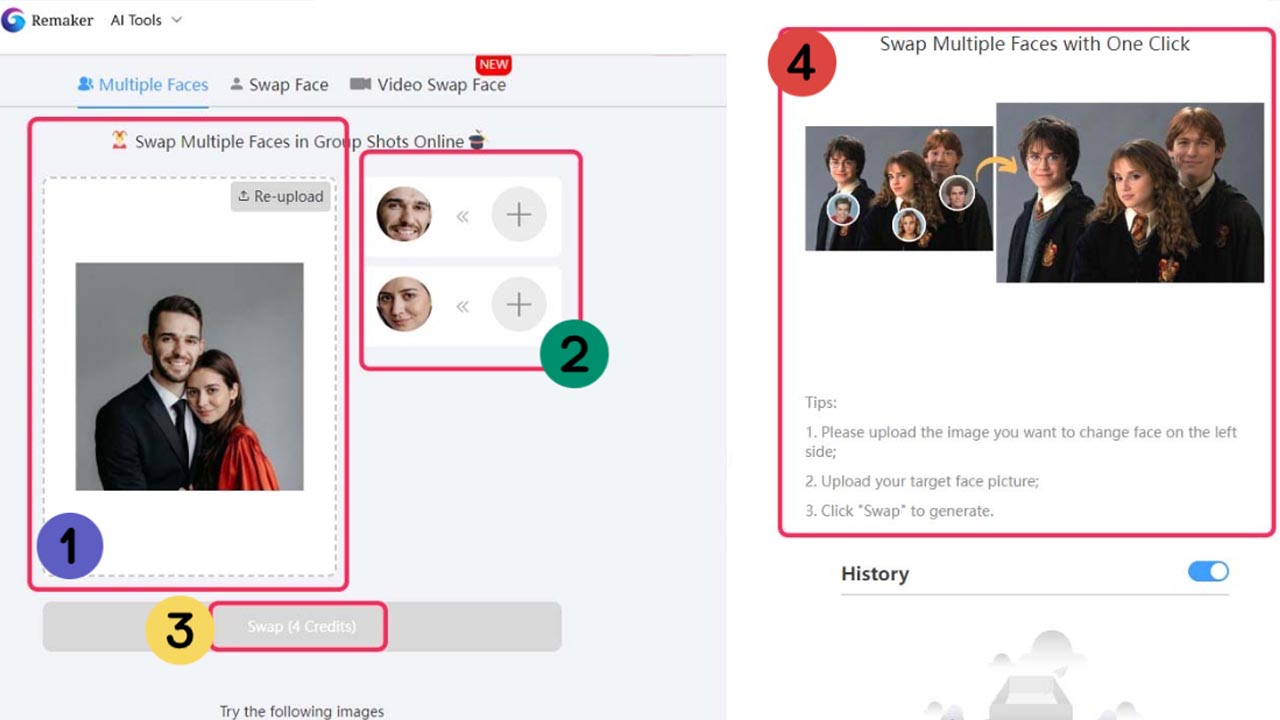Screen dimensions: 1280x720
Task: Open the Video Swap Face tab
Action: click(428, 85)
